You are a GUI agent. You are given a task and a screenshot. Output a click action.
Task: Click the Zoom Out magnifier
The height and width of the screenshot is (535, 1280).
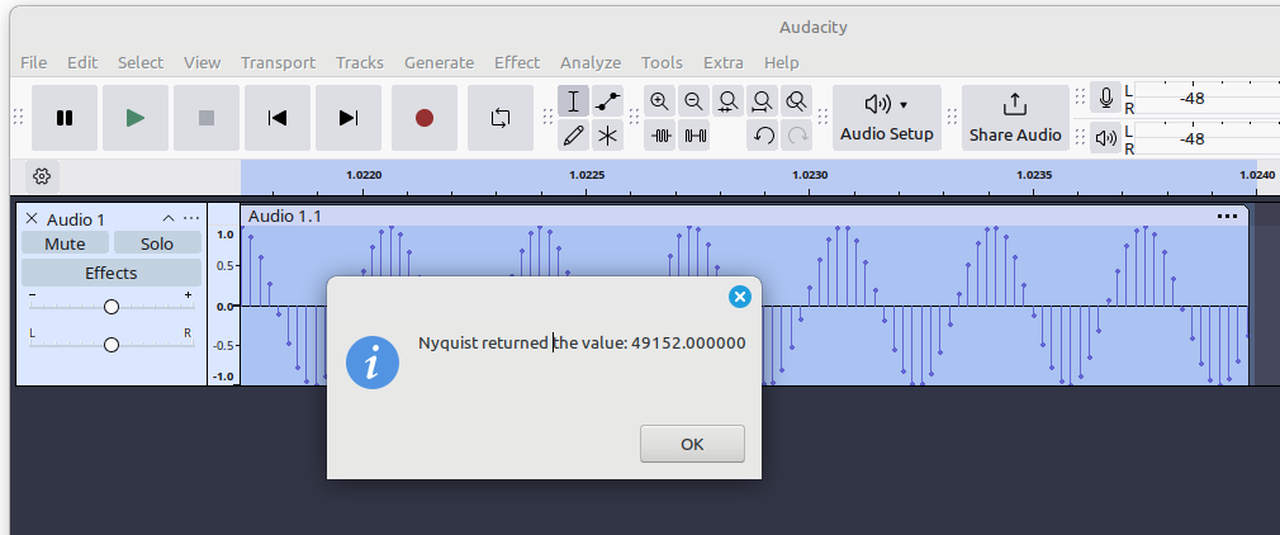coord(693,102)
